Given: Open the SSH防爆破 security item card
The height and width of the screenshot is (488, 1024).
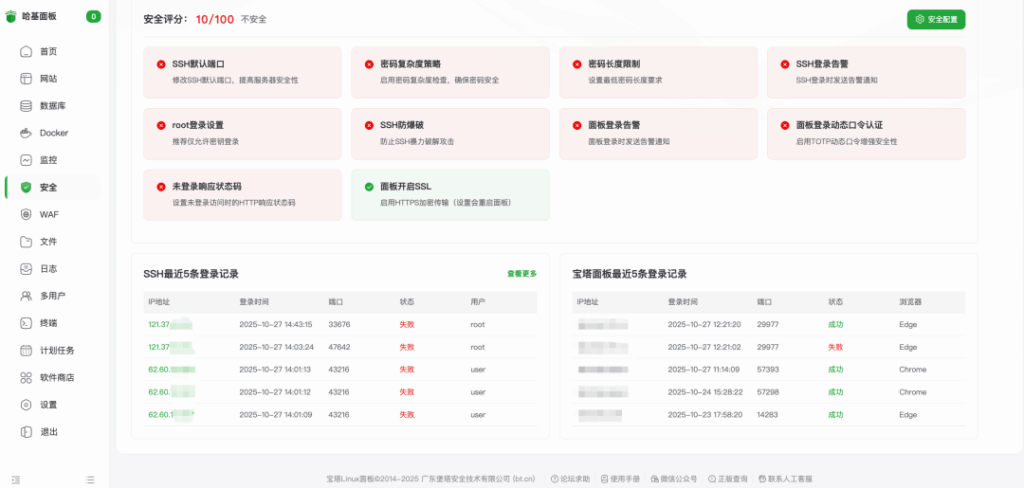Looking at the screenshot, I should (450, 133).
